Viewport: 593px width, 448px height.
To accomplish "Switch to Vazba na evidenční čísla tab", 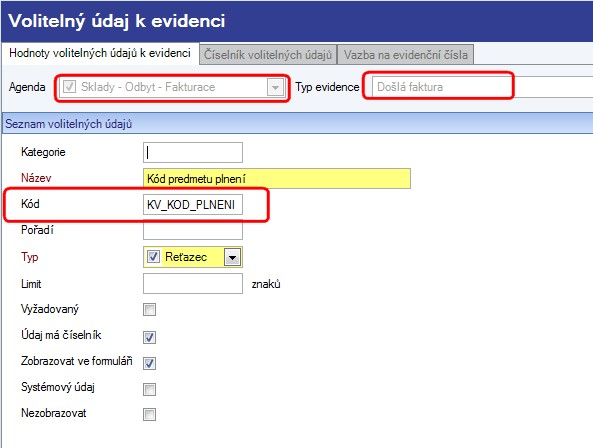I will (405, 54).
